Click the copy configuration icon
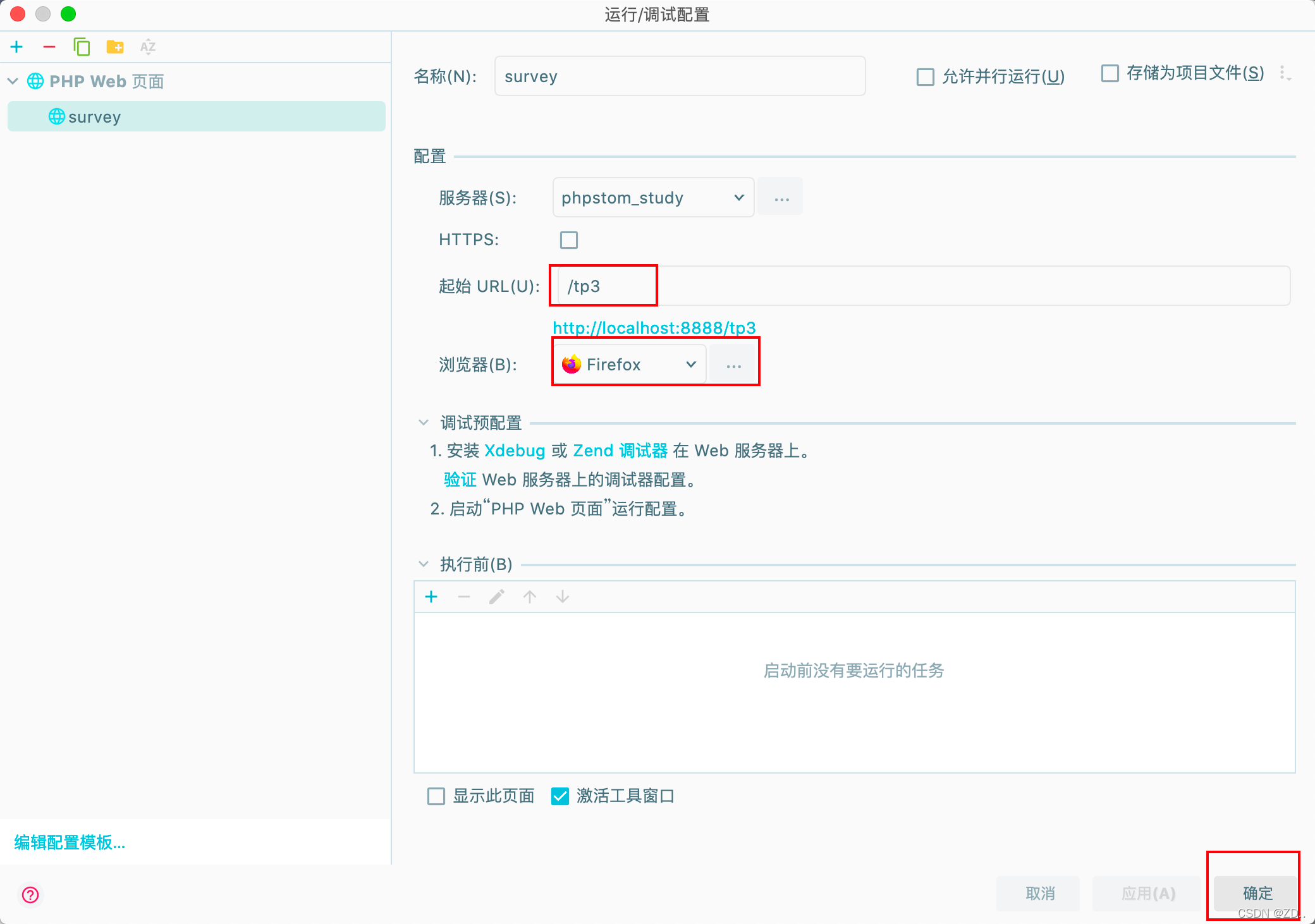This screenshot has width=1315, height=924. click(x=82, y=47)
